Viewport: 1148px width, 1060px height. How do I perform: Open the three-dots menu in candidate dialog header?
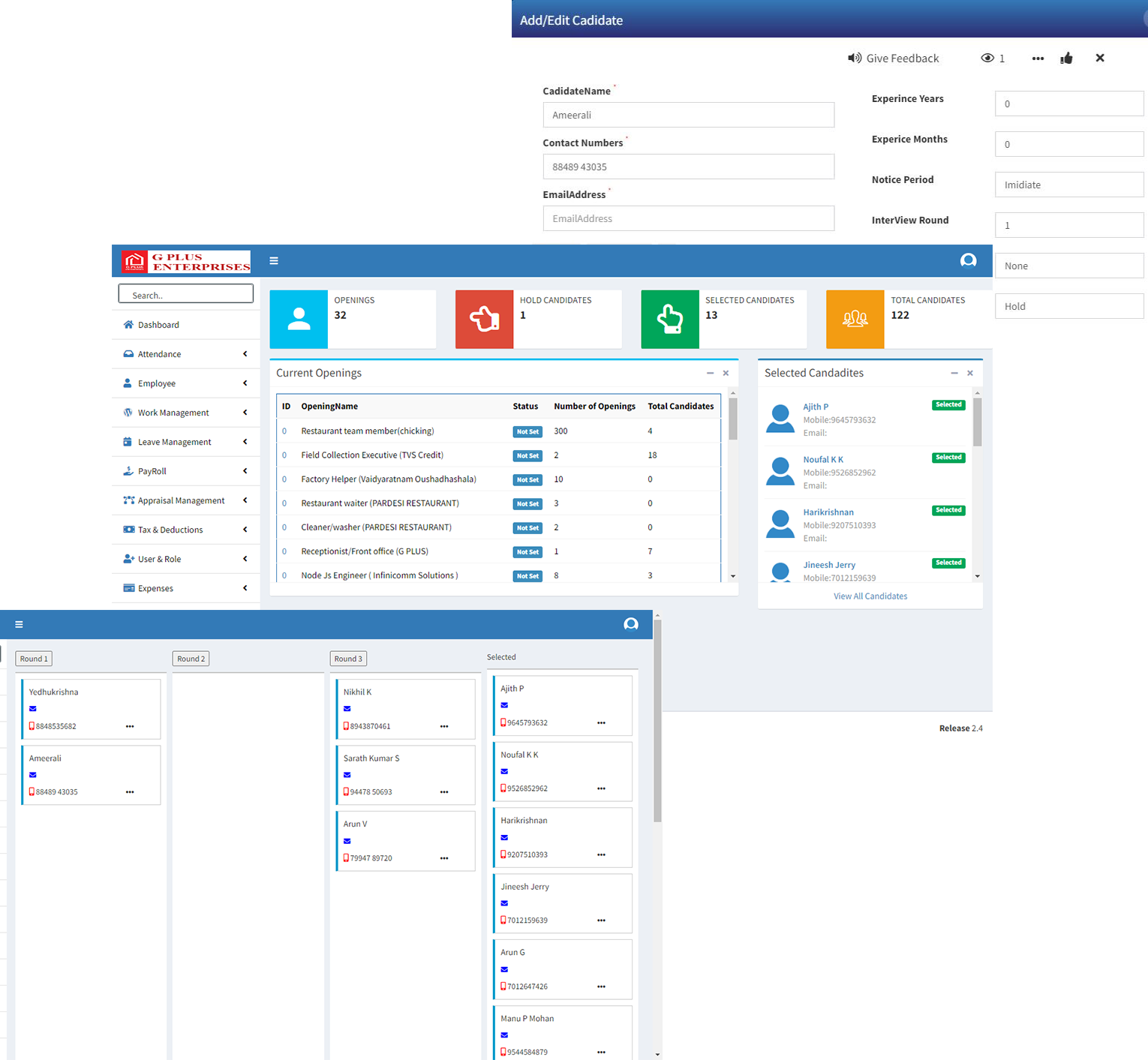[1038, 59]
